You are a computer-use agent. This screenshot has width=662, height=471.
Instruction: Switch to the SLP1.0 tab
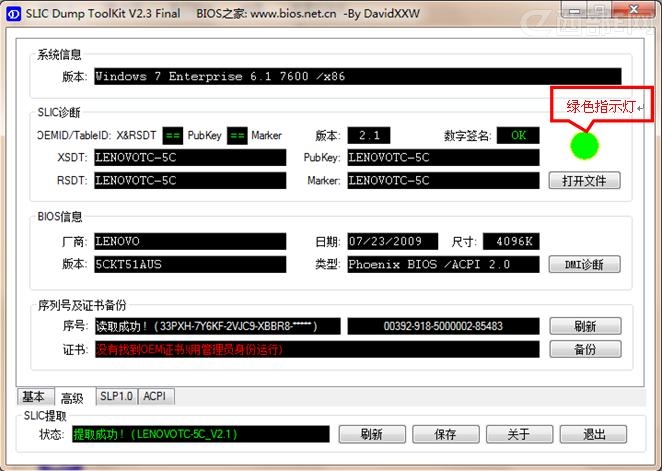point(115,397)
